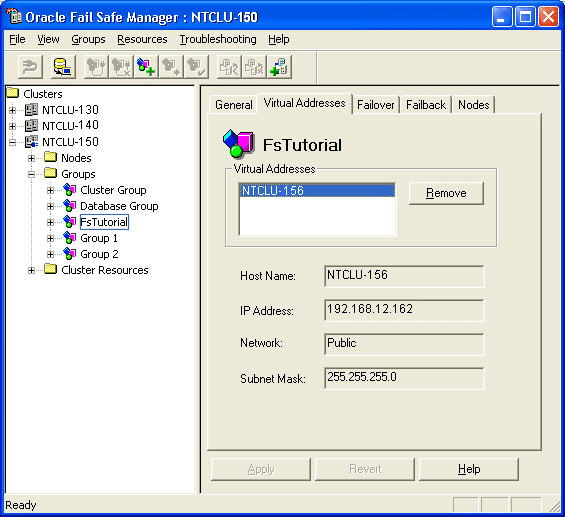Click the Apply button
Image resolution: width=565 pixels, height=517 pixels.
pos(261,469)
